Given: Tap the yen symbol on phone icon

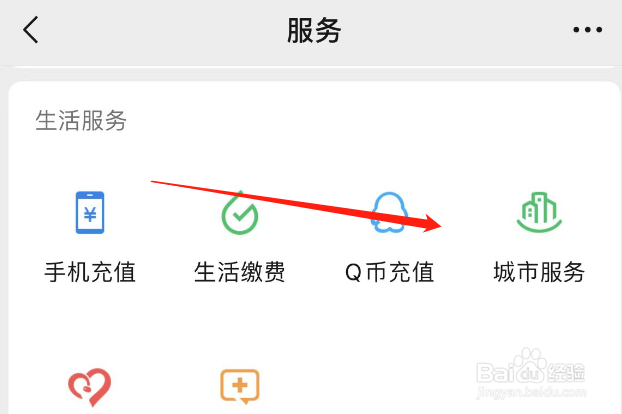Looking at the screenshot, I should pos(90,215).
